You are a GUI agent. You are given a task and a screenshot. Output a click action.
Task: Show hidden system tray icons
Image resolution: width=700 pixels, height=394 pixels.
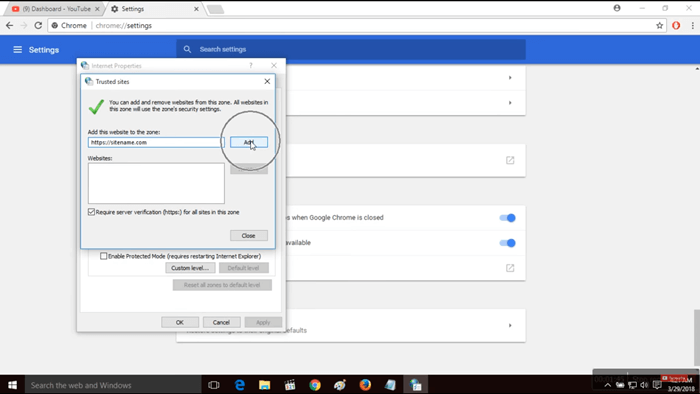click(608, 385)
